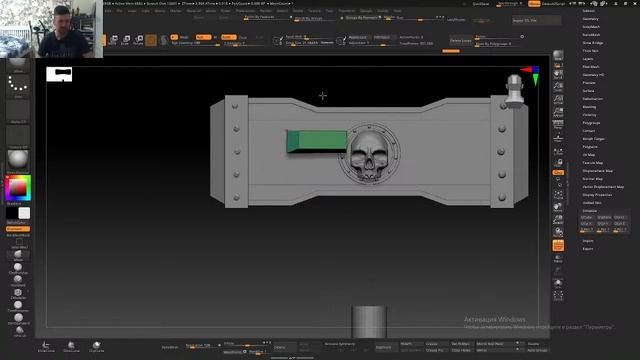
Task: Select the white main color swatch
Action: point(24,213)
